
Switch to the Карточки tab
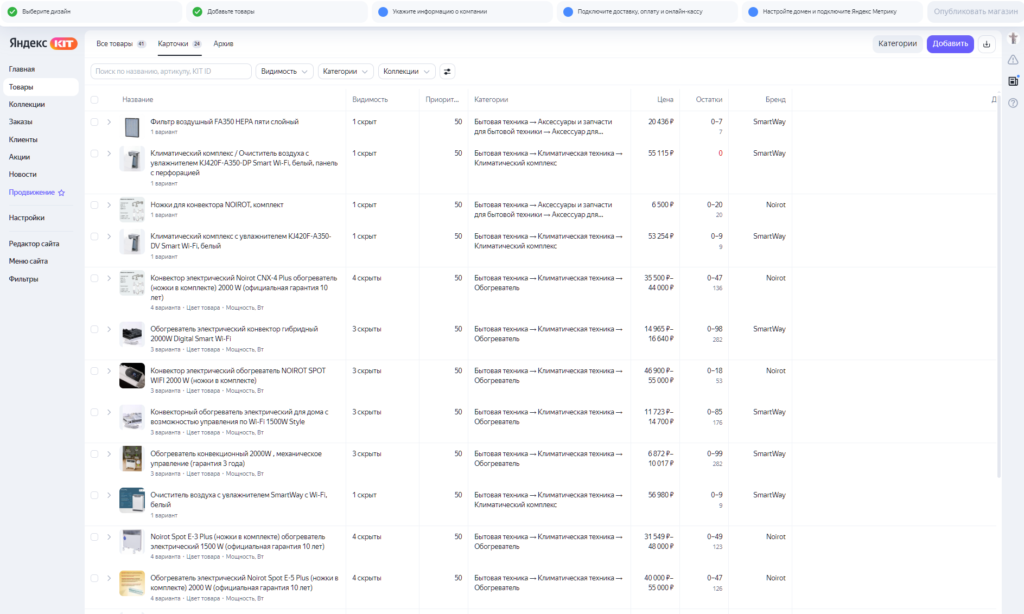[x=180, y=44]
